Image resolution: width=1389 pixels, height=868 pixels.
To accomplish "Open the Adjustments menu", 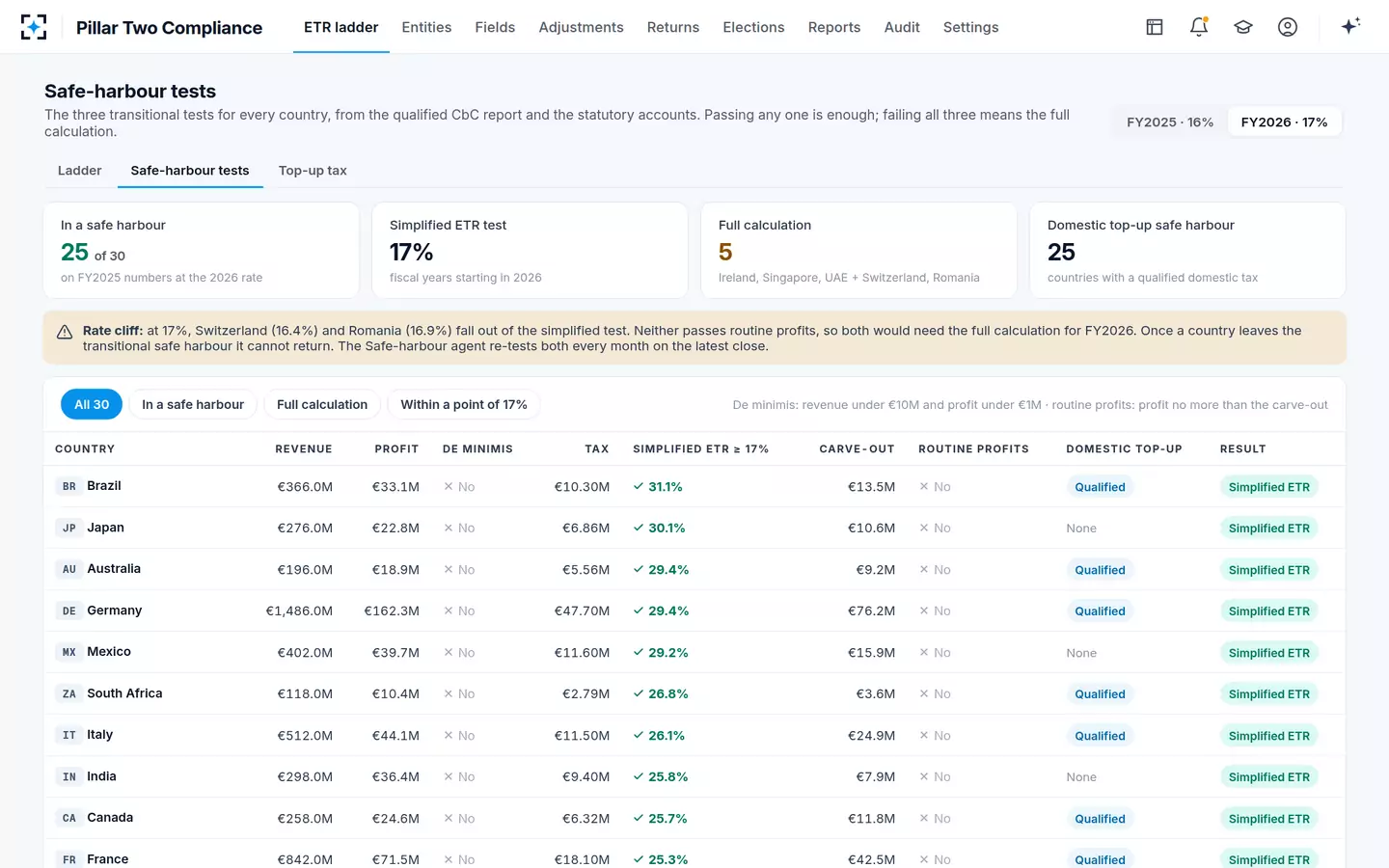I will pyautogui.click(x=581, y=27).
